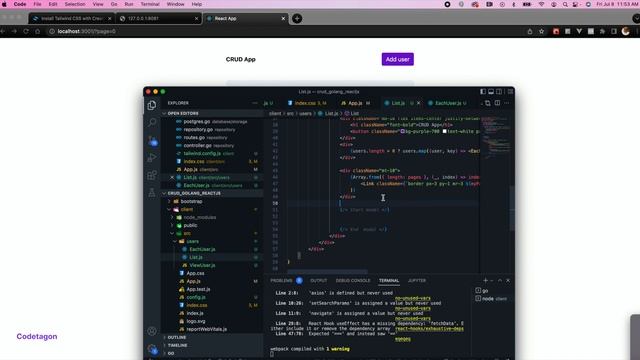Click the open changes icon beside editor tabs
This screenshot has width=640, height=360.
pos(488,103)
